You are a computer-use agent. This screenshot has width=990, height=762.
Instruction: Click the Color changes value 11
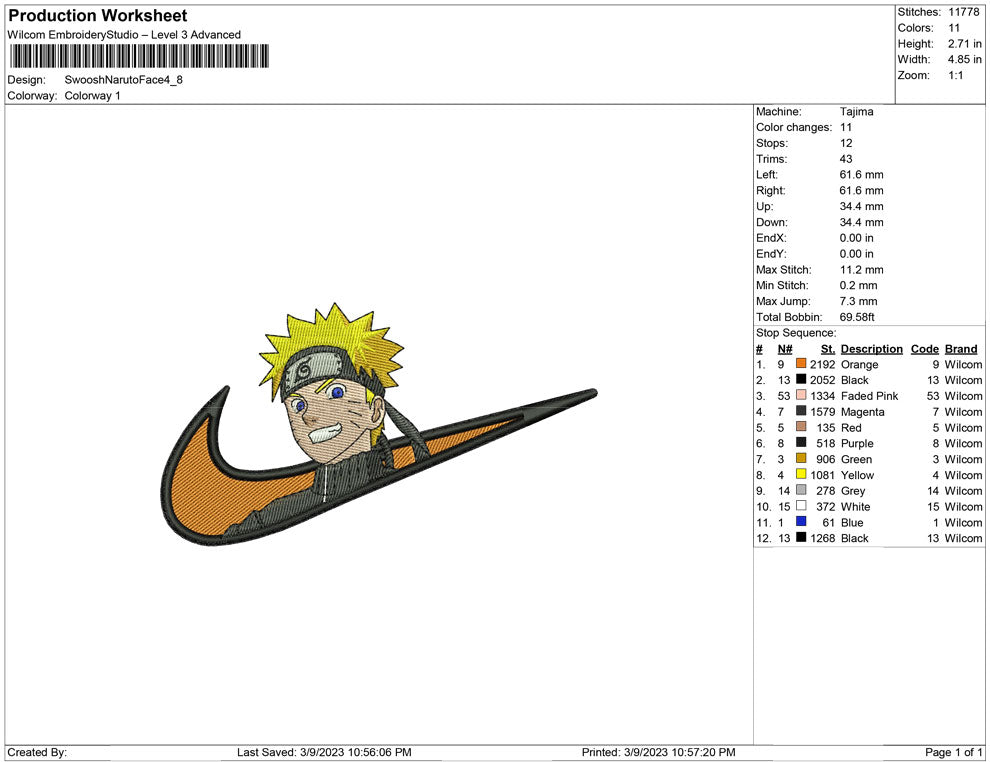tap(846, 128)
